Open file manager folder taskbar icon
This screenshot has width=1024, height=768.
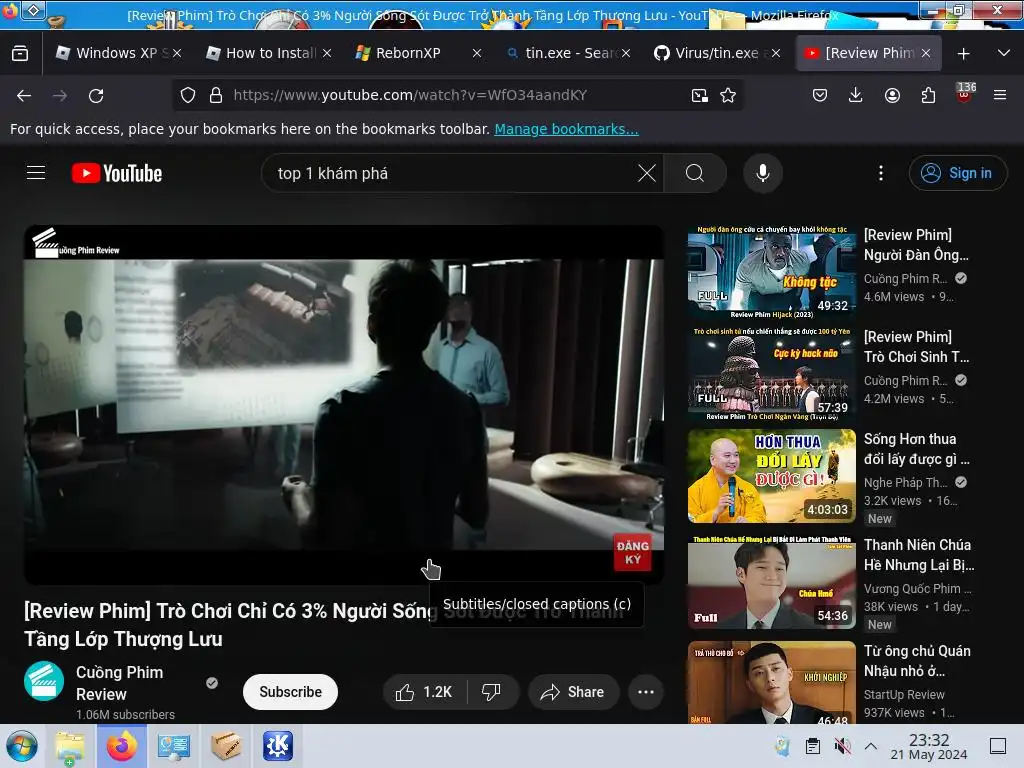pos(70,746)
